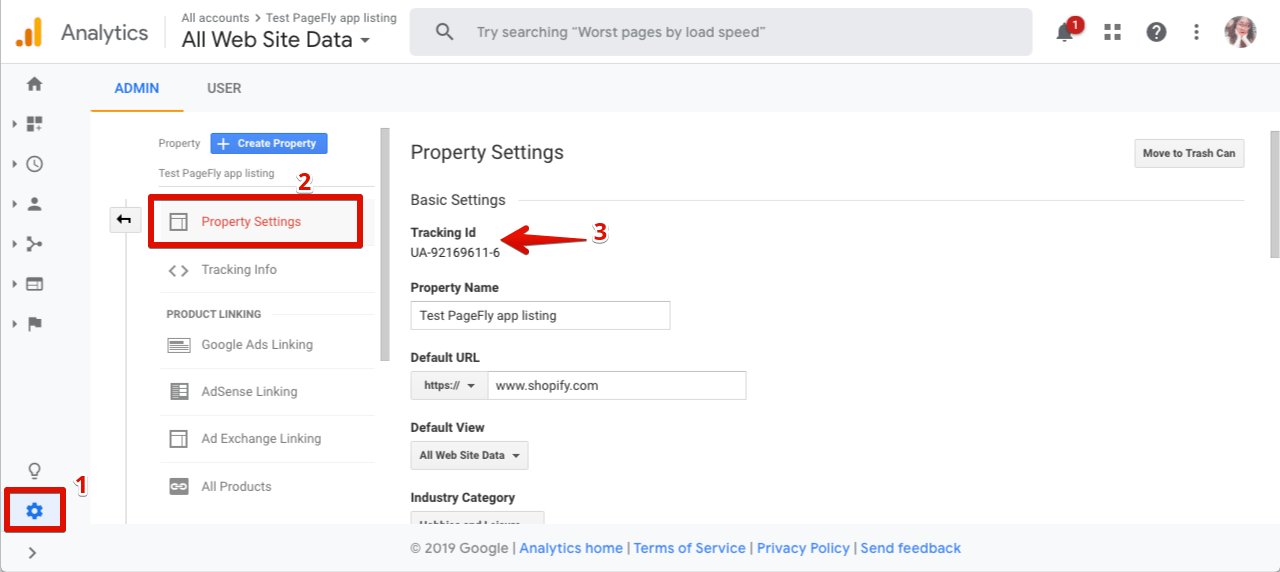Viewport: 1280px width, 572px height.
Task: Expand the Audience section arrow
Action: click(x=14, y=204)
